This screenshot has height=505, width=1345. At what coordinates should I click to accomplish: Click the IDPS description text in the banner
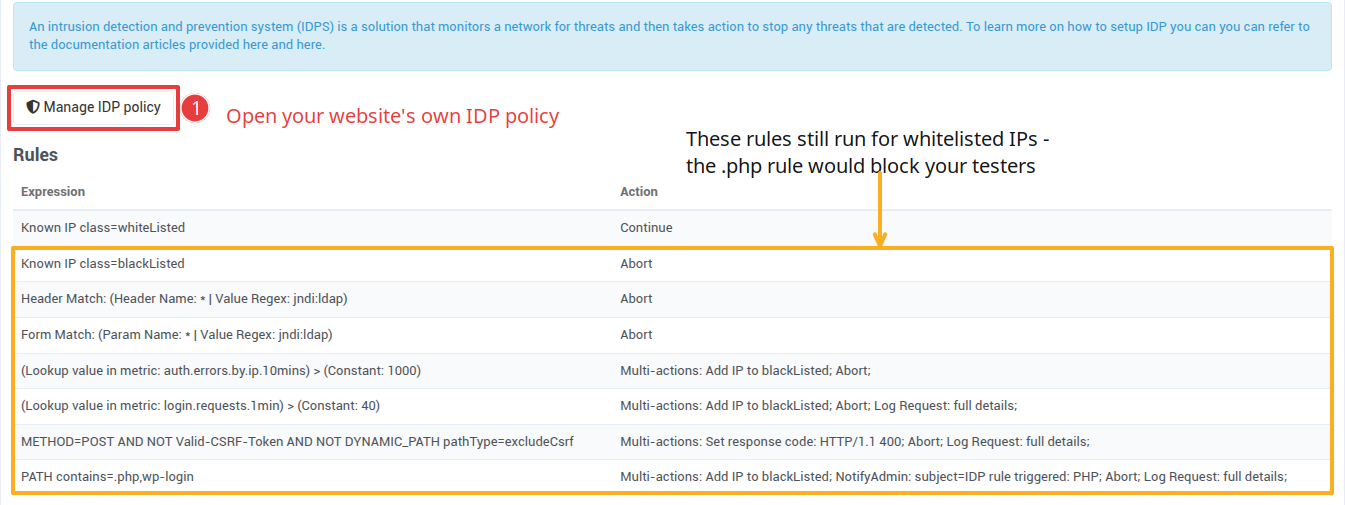tap(669, 35)
